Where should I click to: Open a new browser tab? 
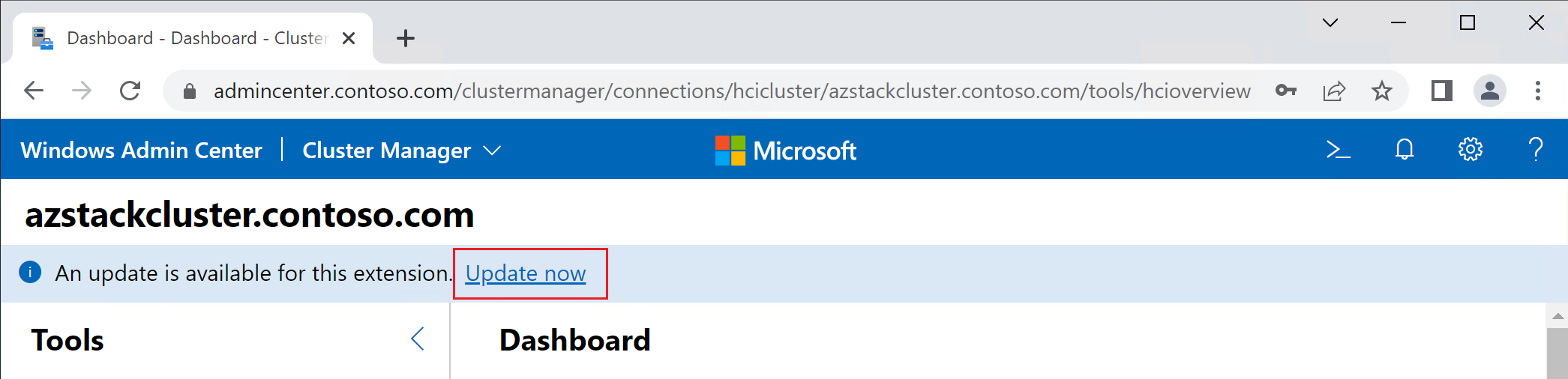pos(406,38)
